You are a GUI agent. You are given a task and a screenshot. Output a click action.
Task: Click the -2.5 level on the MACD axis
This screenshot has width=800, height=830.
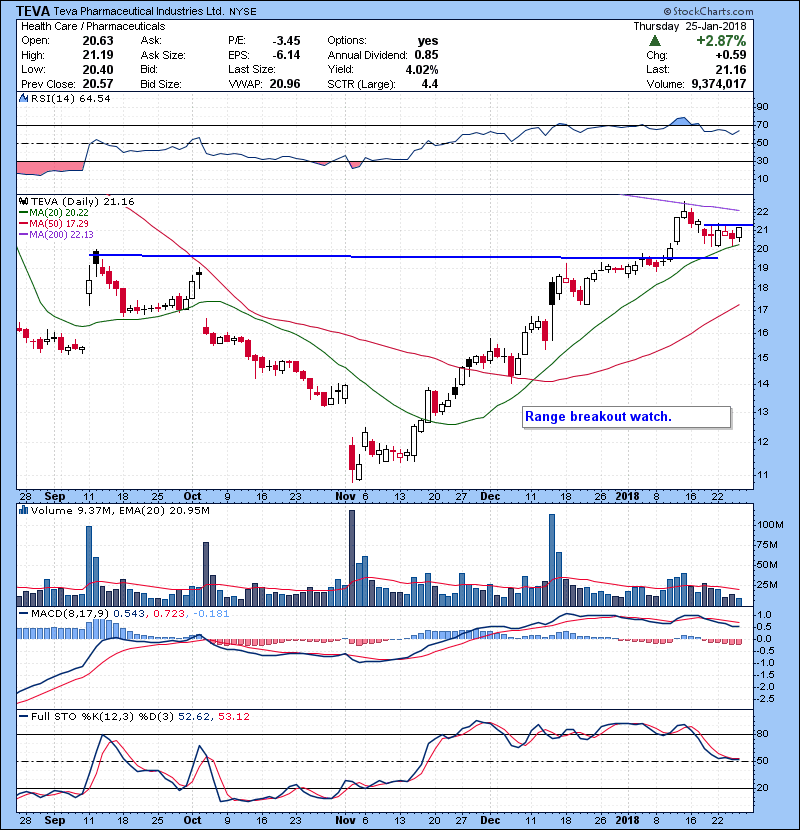pos(765,699)
